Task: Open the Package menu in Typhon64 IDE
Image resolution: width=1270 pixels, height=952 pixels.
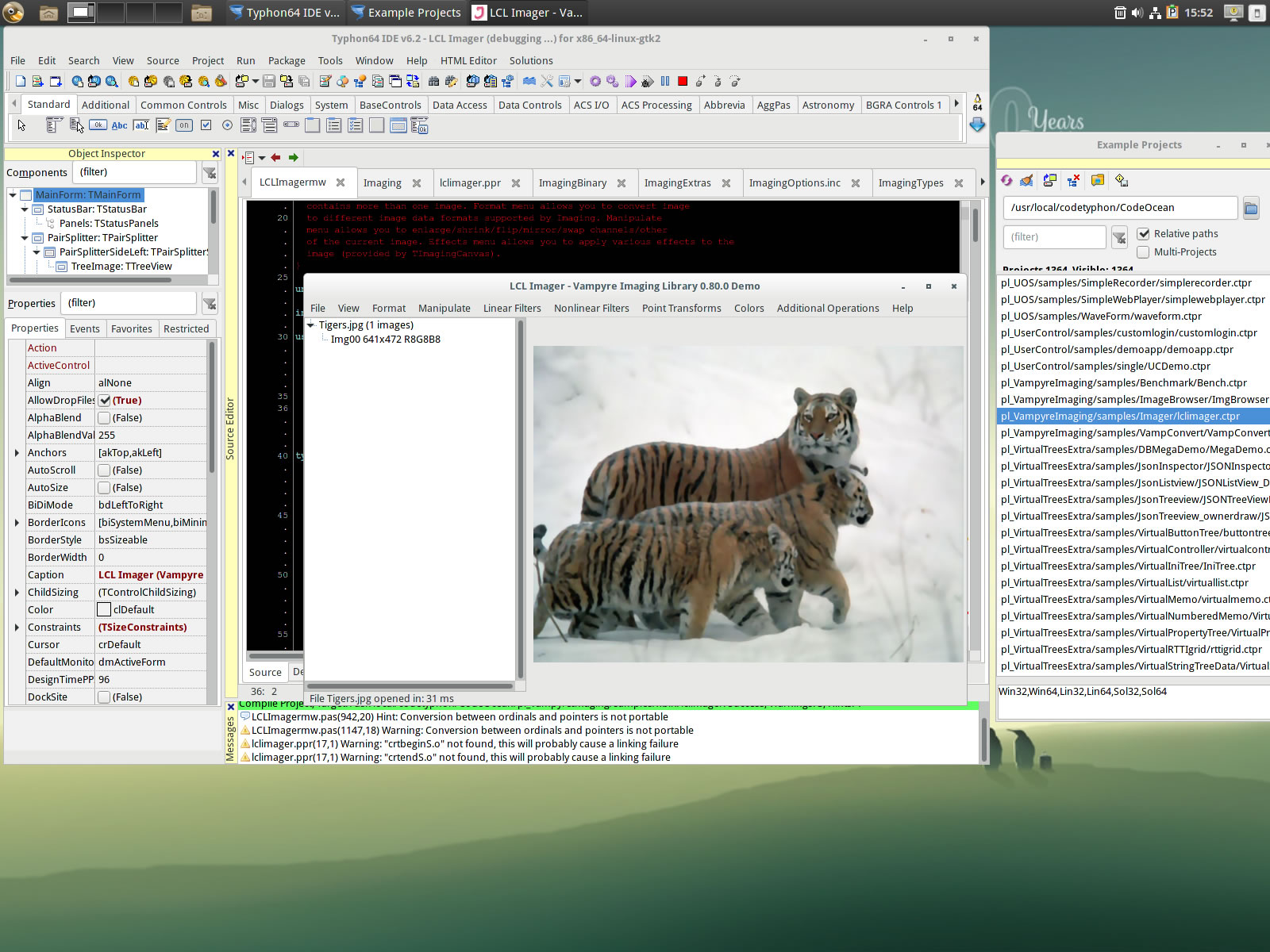Action: (x=287, y=60)
